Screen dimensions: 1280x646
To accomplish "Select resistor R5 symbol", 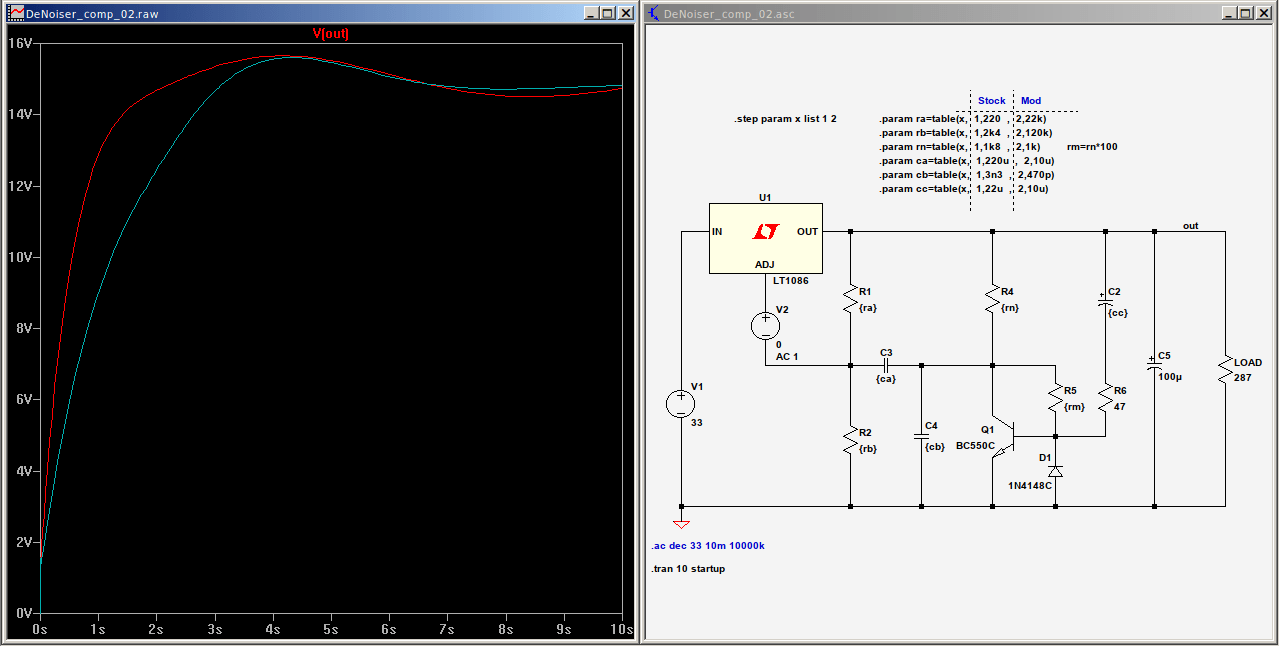I will (1055, 399).
